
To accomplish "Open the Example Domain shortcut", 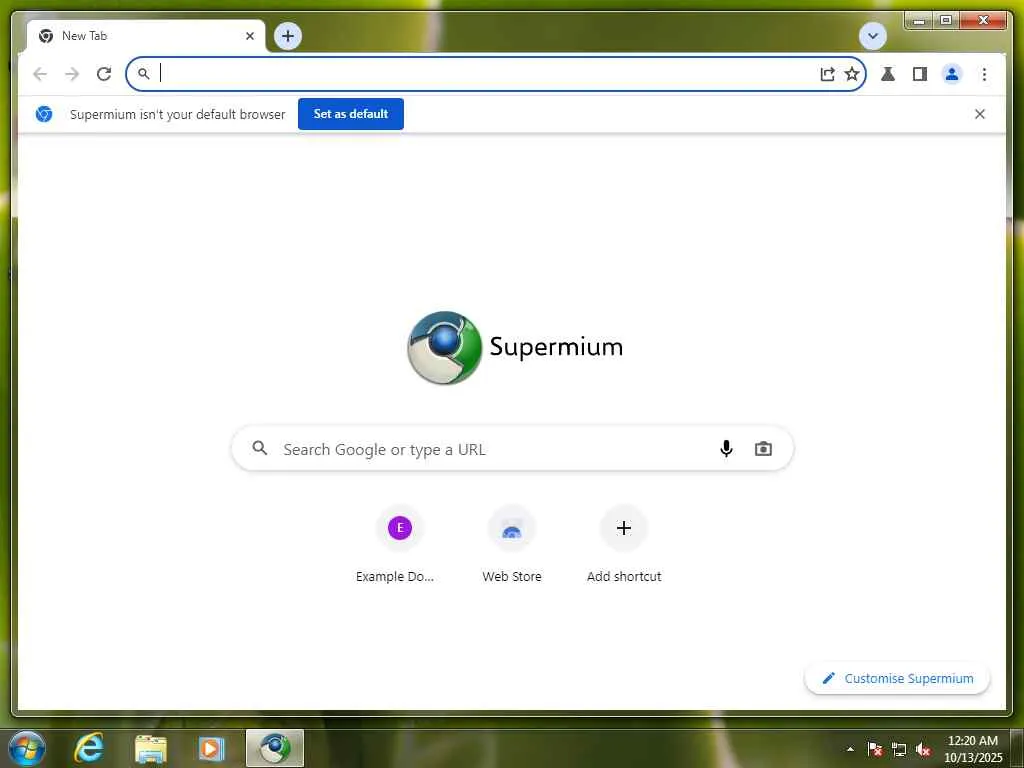I will [x=399, y=545].
